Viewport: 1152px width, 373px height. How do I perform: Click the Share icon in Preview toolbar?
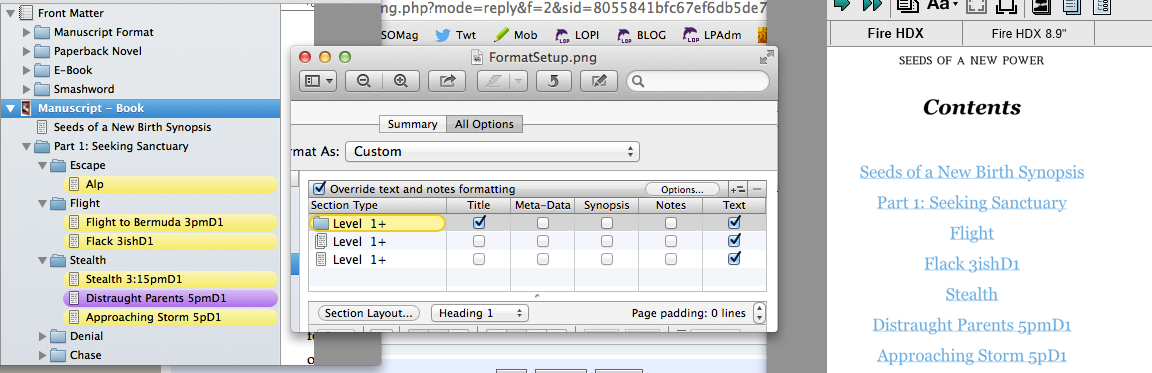(447, 82)
